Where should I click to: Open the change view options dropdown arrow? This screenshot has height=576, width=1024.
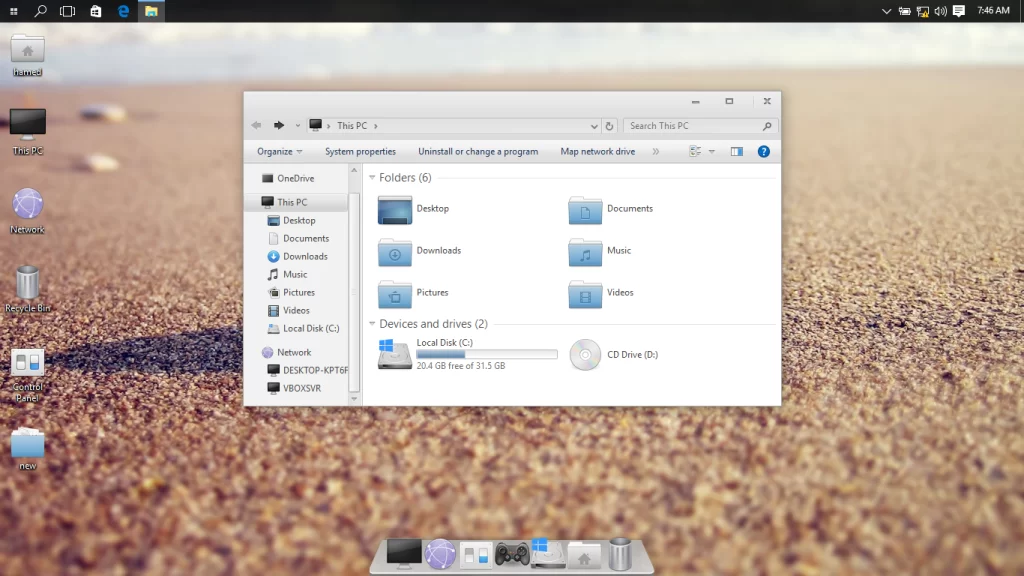[x=712, y=152]
